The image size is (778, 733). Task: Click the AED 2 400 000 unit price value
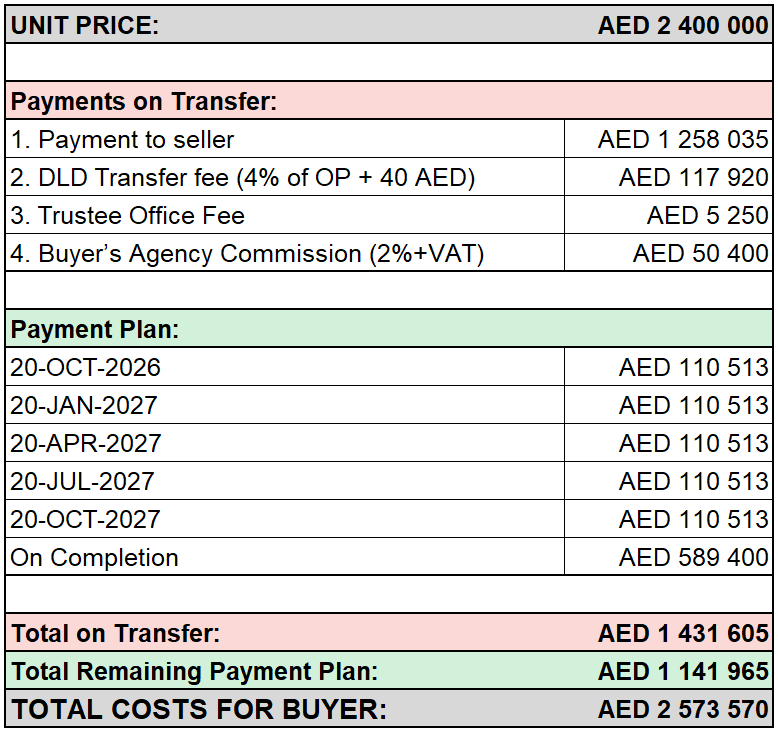[x=683, y=25]
